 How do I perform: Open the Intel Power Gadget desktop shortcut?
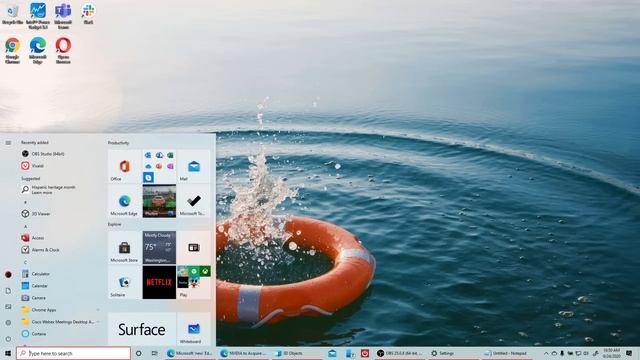38,16
